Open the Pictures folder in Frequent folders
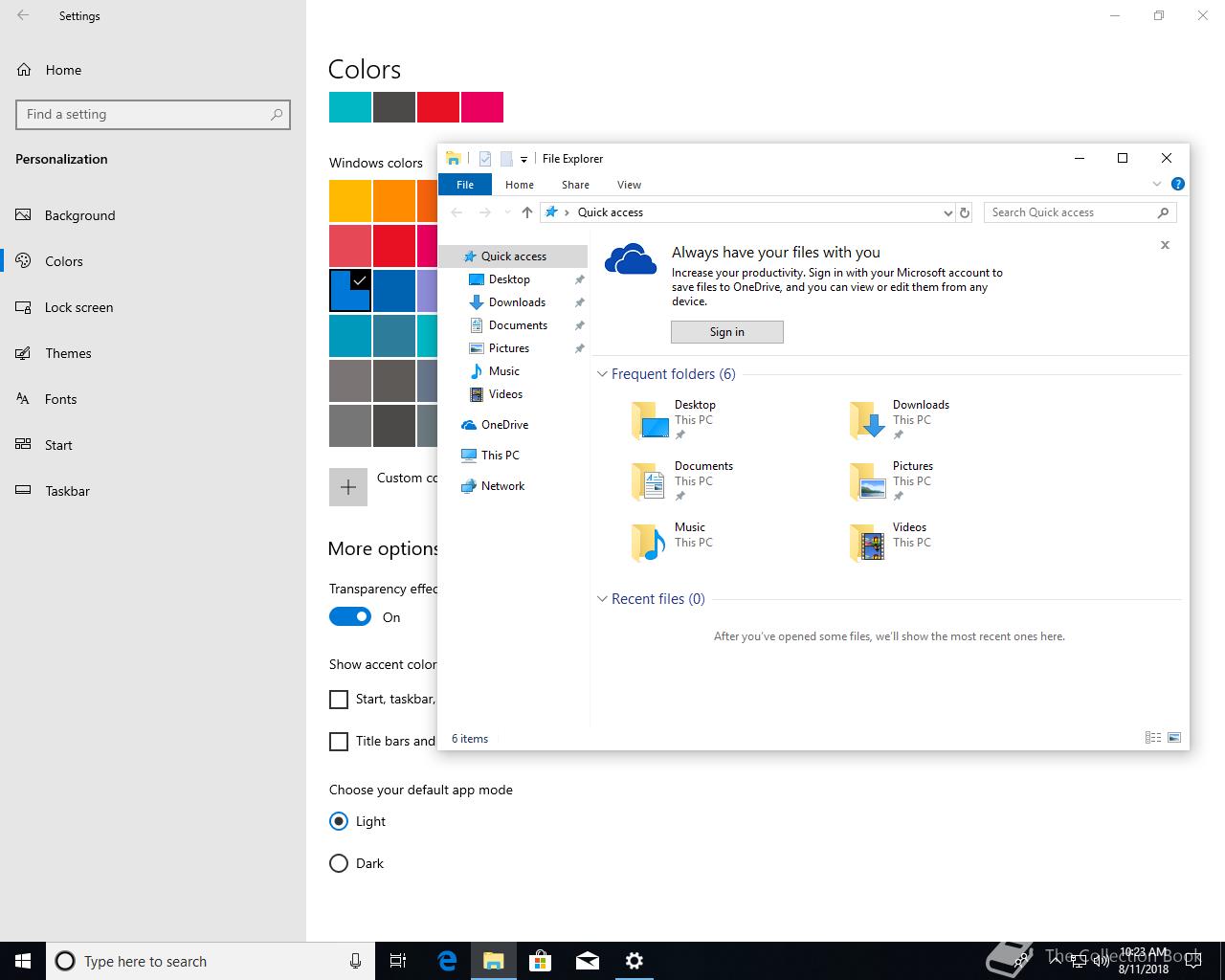The image size is (1225, 980). coord(892,481)
